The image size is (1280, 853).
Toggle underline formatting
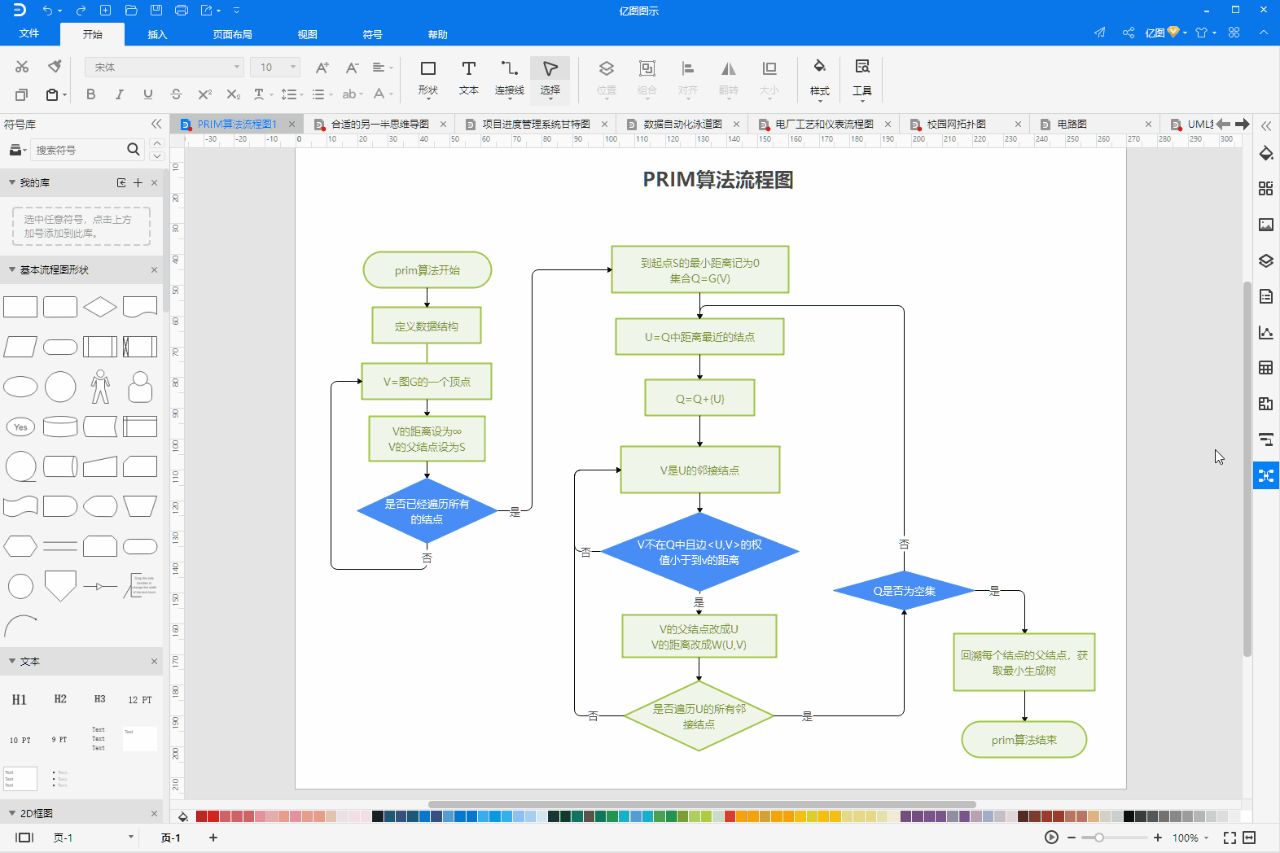[148, 95]
